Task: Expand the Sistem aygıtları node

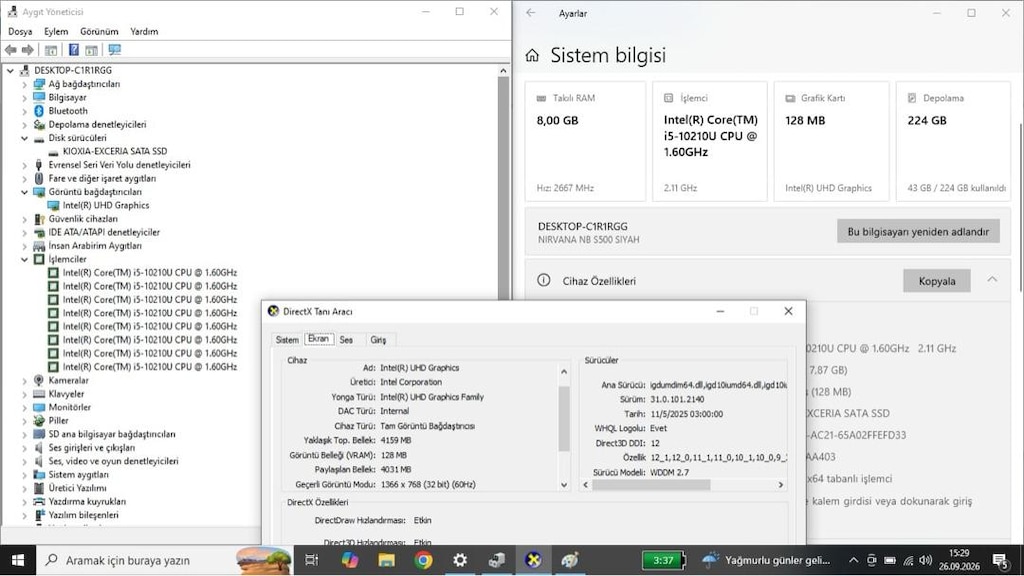Action: [24, 475]
